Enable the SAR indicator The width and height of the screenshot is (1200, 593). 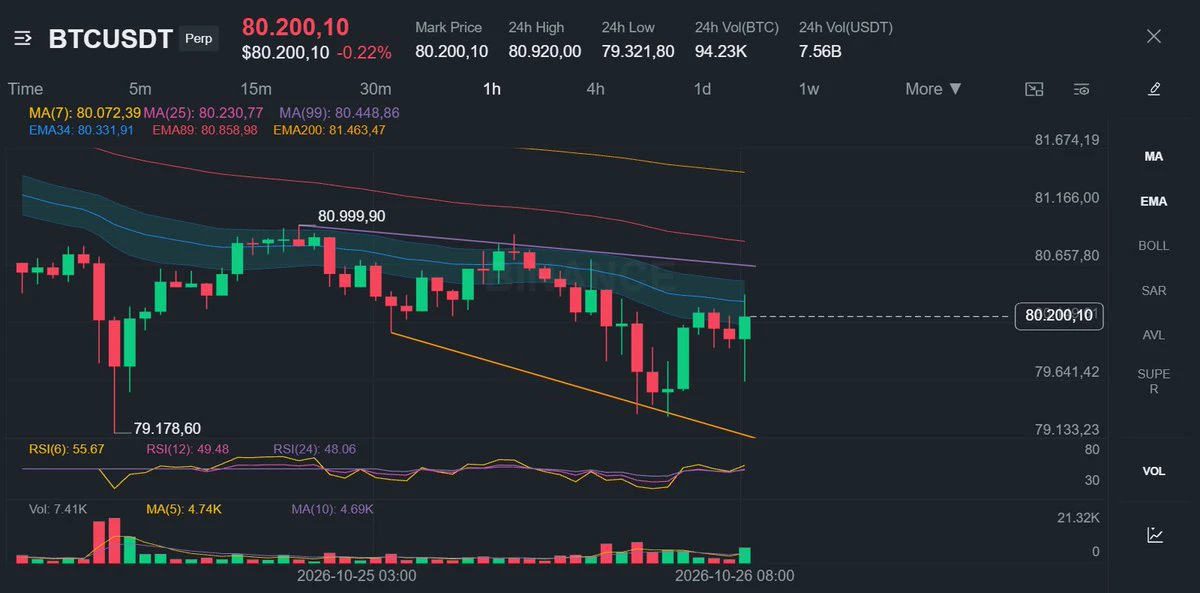[x=1154, y=290]
